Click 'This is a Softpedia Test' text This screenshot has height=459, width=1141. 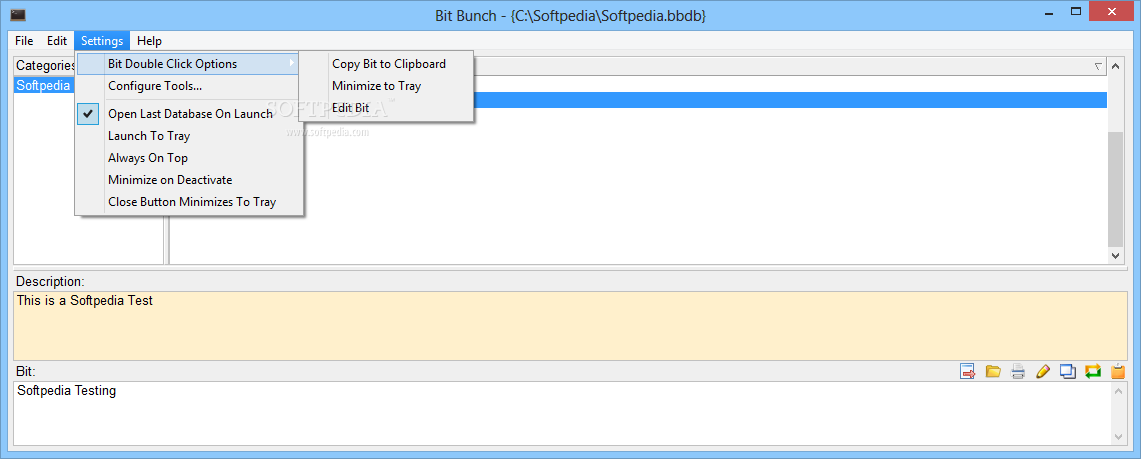(84, 300)
